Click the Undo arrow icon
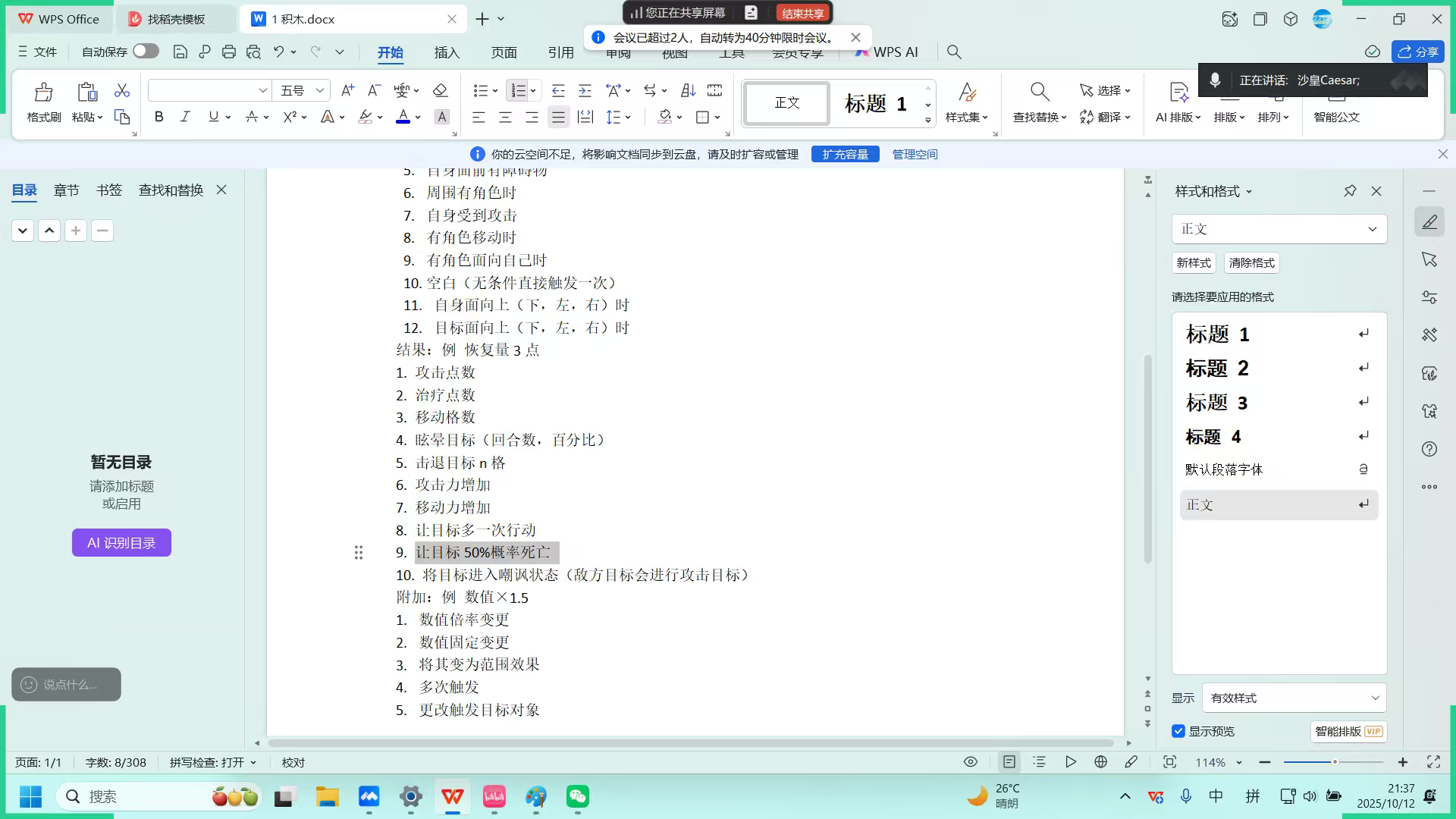The height and width of the screenshot is (819, 1456). coord(279,52)
